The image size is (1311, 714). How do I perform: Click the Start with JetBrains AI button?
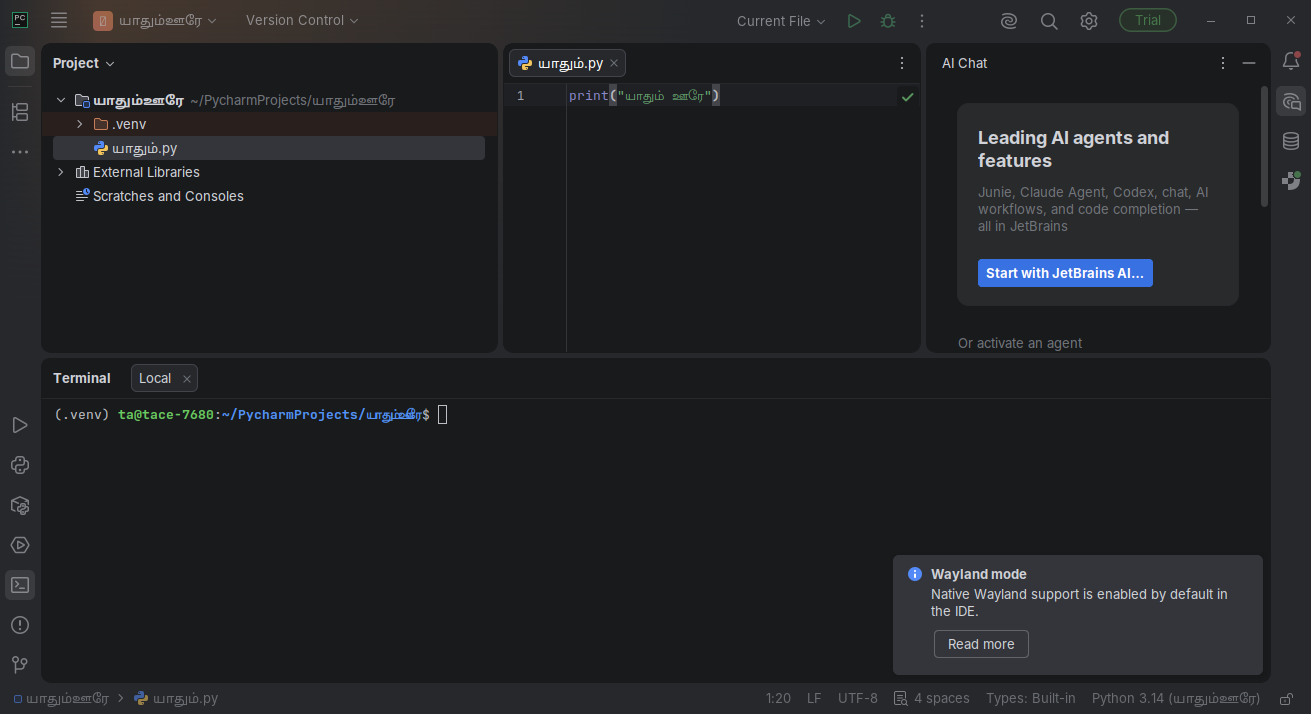point(1065,273)
